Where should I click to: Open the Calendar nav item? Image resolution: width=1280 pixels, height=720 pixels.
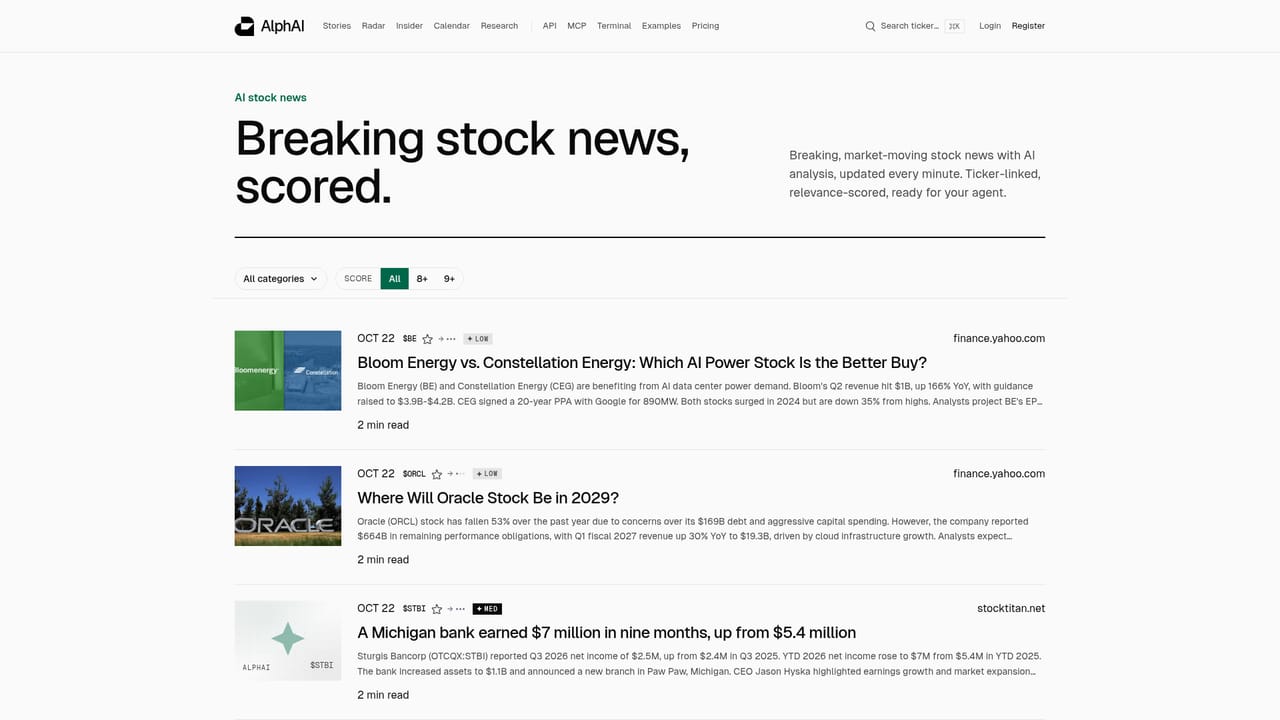pos(452,26)
